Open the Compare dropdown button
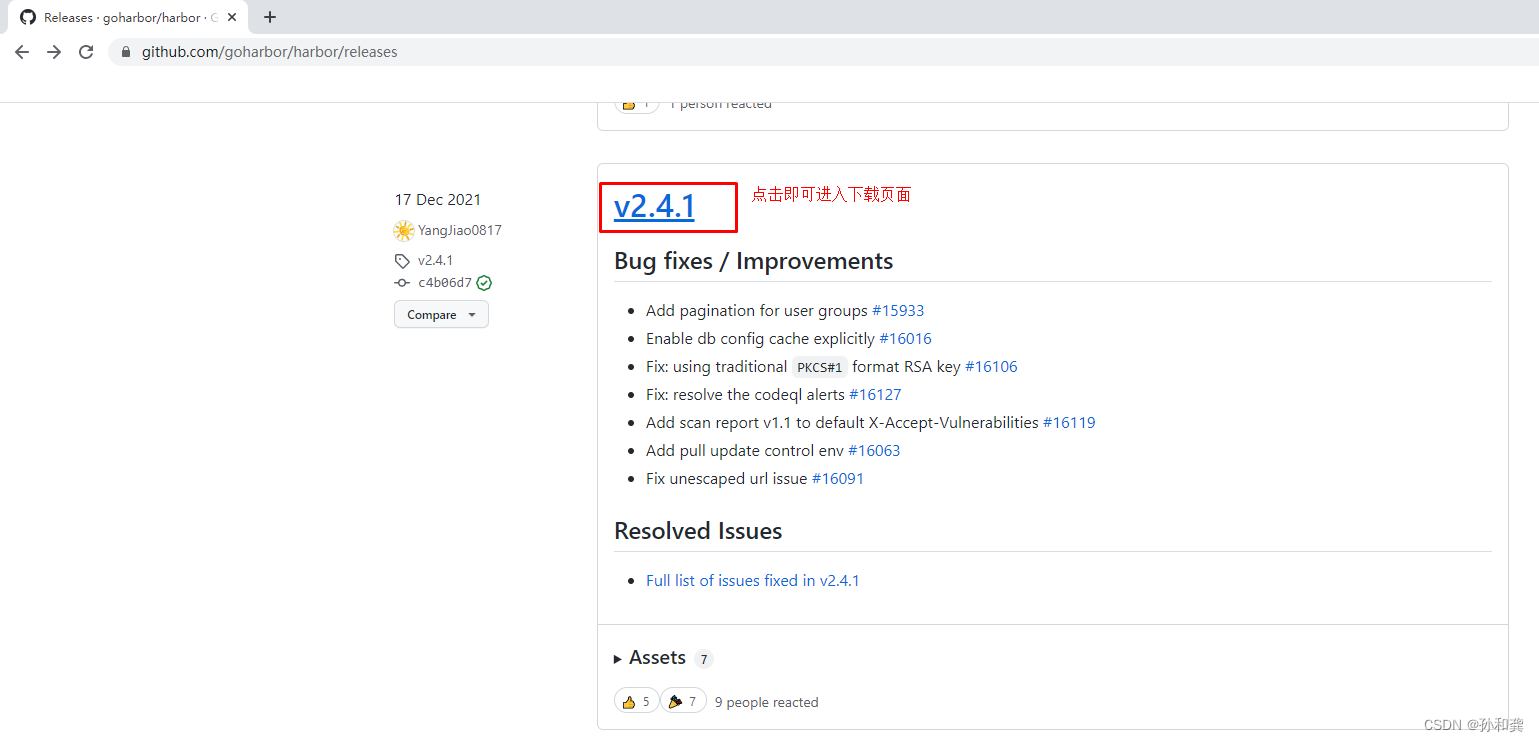Screen dimensions: 1539x742 441,314
